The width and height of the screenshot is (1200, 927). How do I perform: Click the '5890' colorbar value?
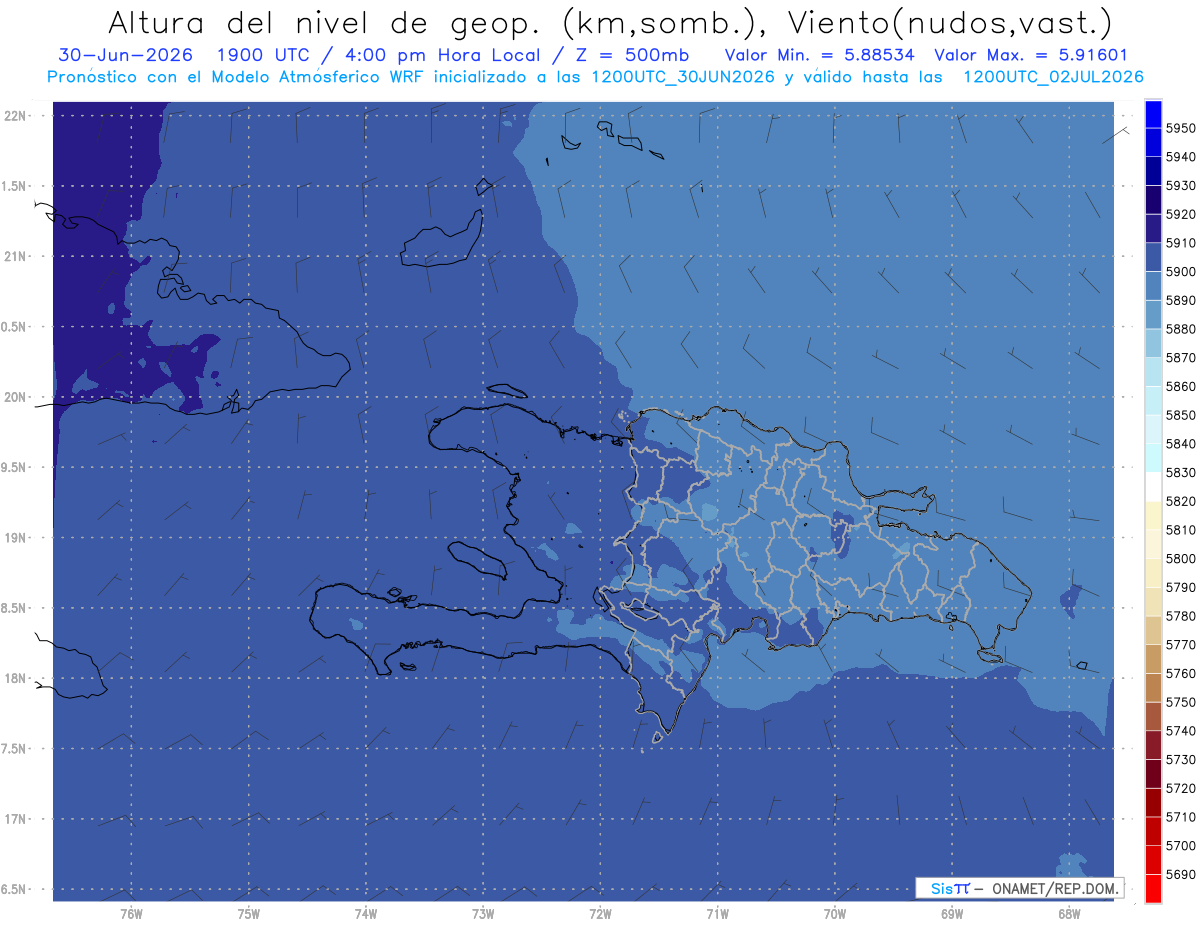(1180, 300)
